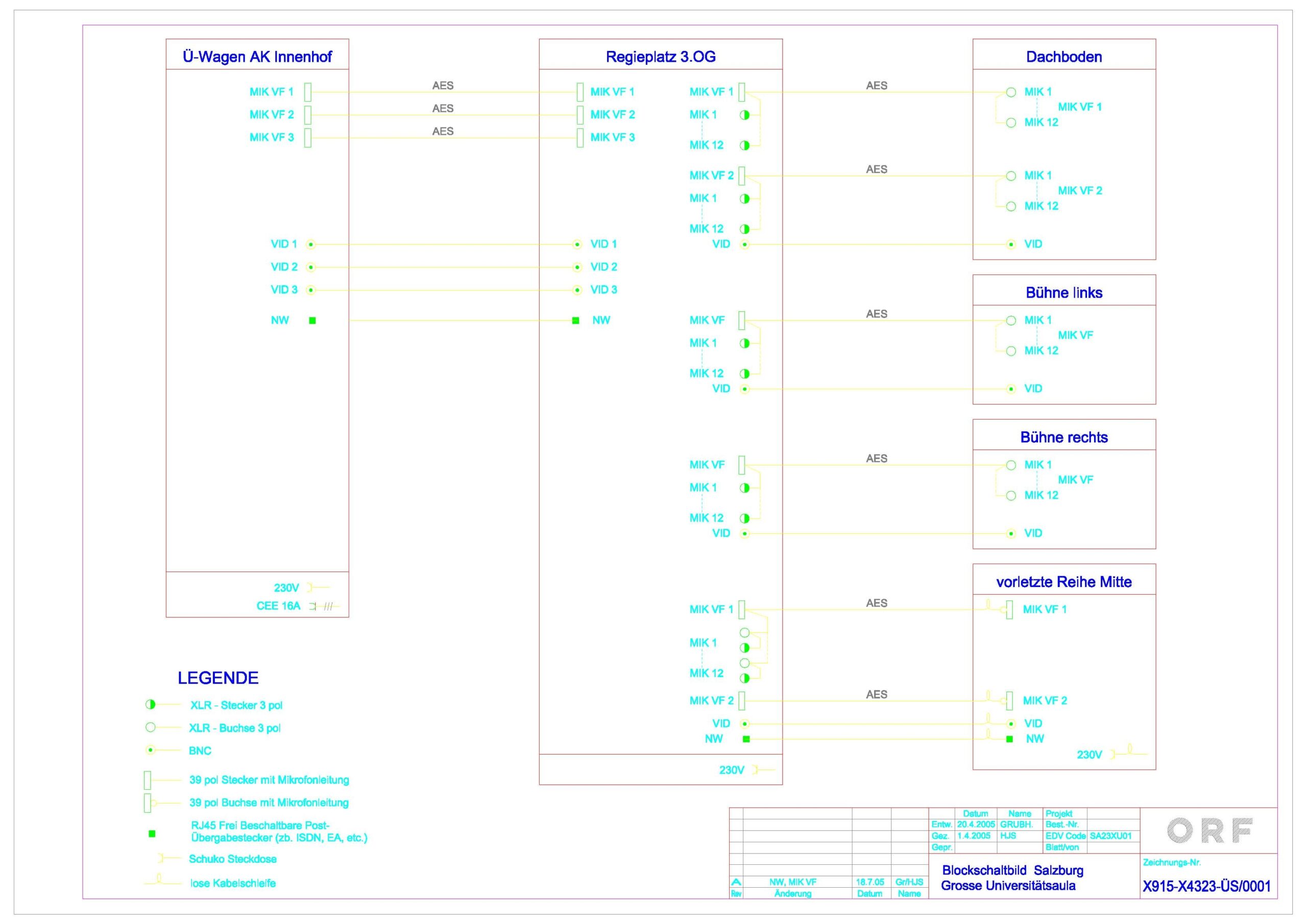Click the Bühne links block title
Screen dimensions: 1307x924
coord(1063,293)
